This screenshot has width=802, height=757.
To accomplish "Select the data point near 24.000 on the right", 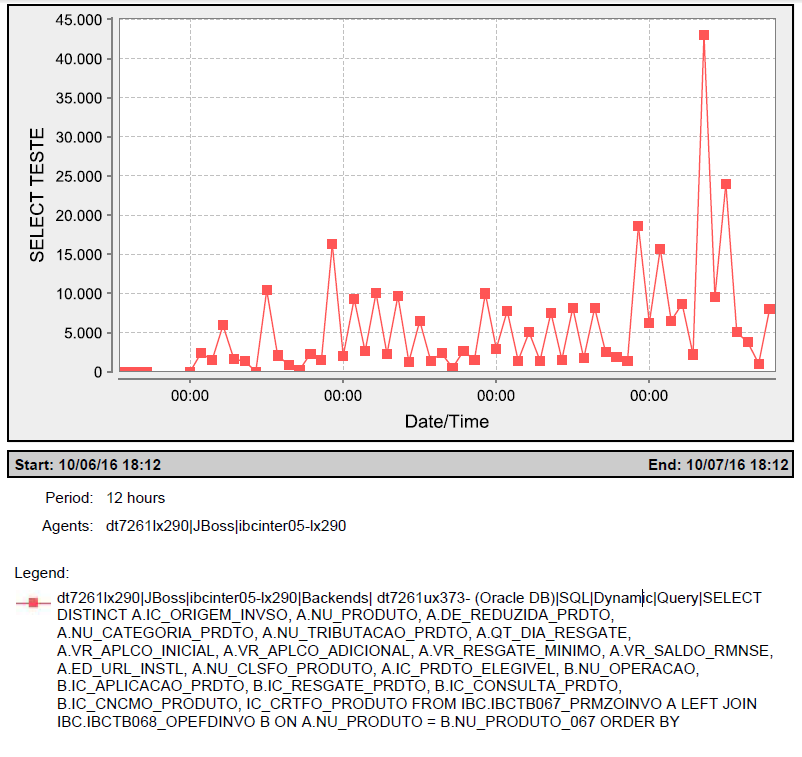I will tap(726, 183).
